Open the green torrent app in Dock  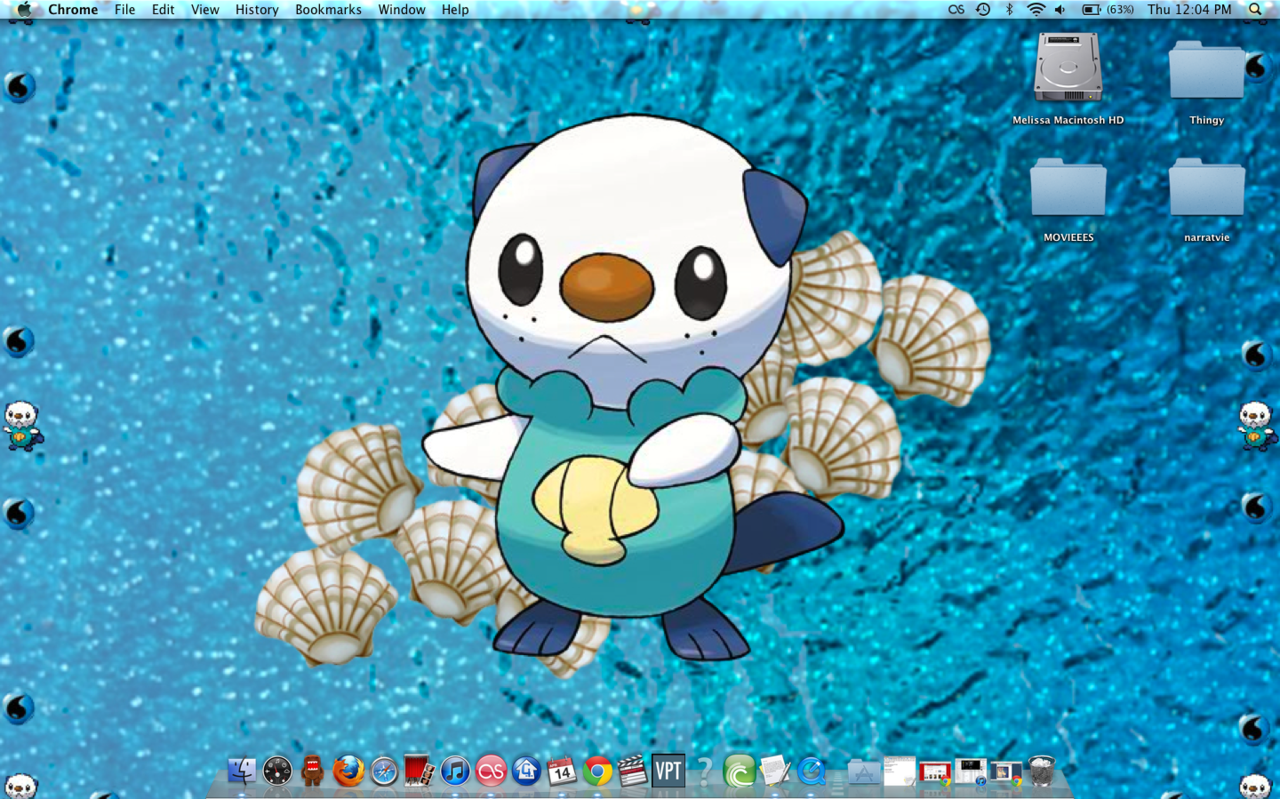click(x=739, y=770)
